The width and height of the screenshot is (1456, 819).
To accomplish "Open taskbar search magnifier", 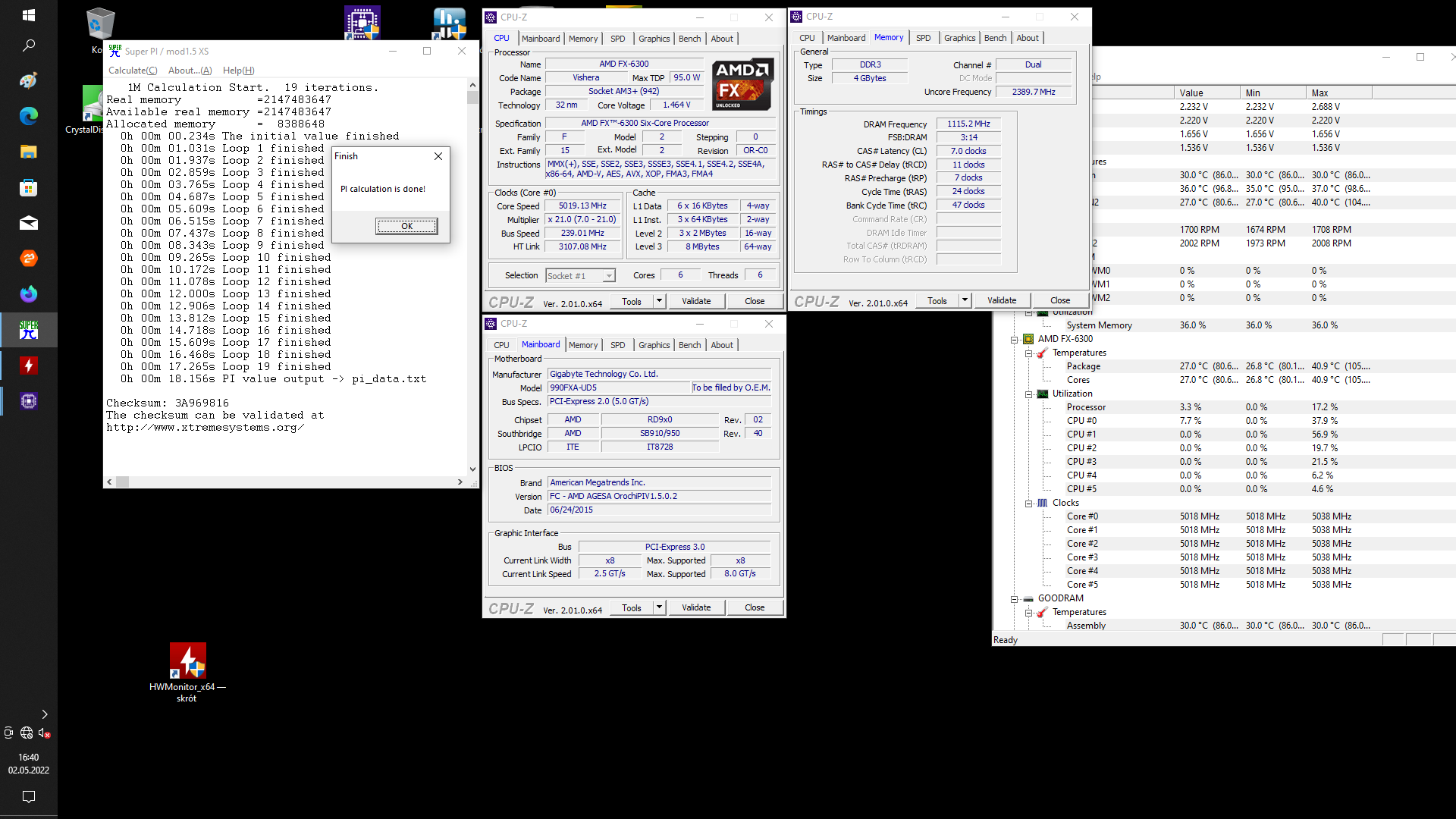I will click(28, 45).
